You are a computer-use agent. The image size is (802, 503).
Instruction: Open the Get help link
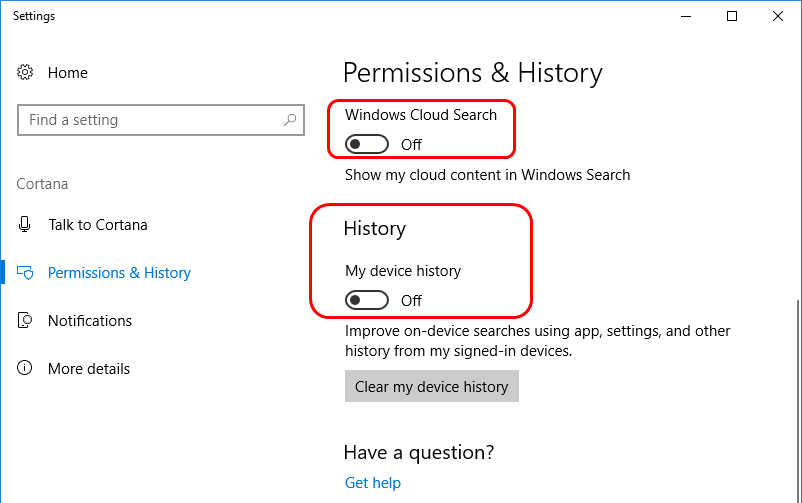click(373, 483)
